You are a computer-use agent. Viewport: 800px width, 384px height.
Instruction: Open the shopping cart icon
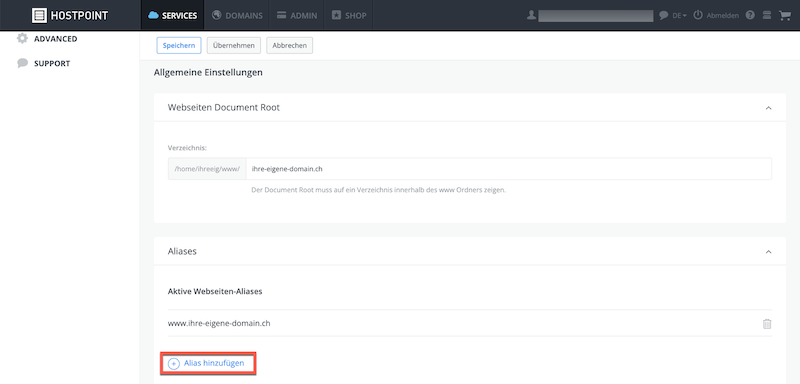tap(784, 15)
